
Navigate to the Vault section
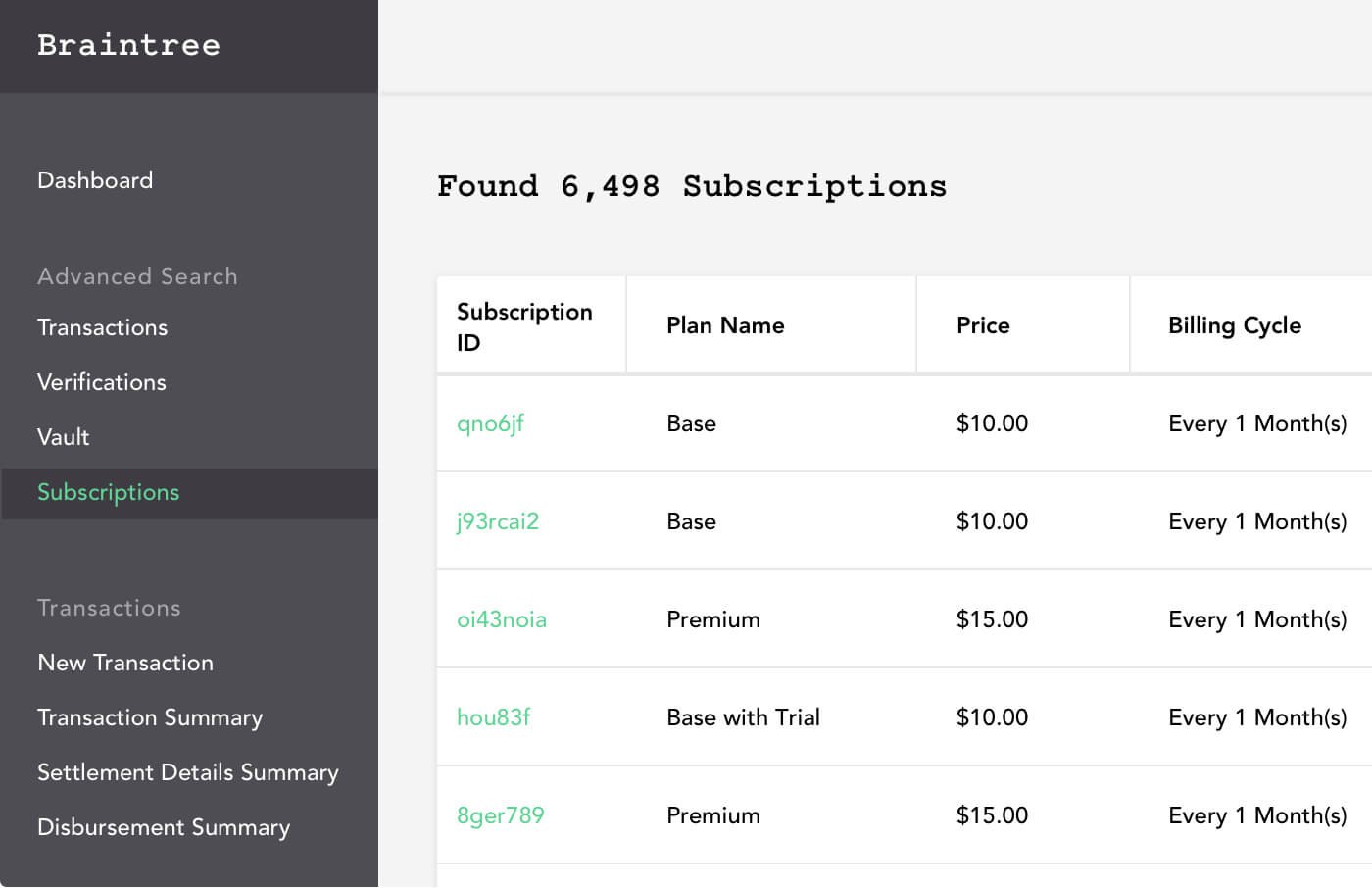coord(63,437)
